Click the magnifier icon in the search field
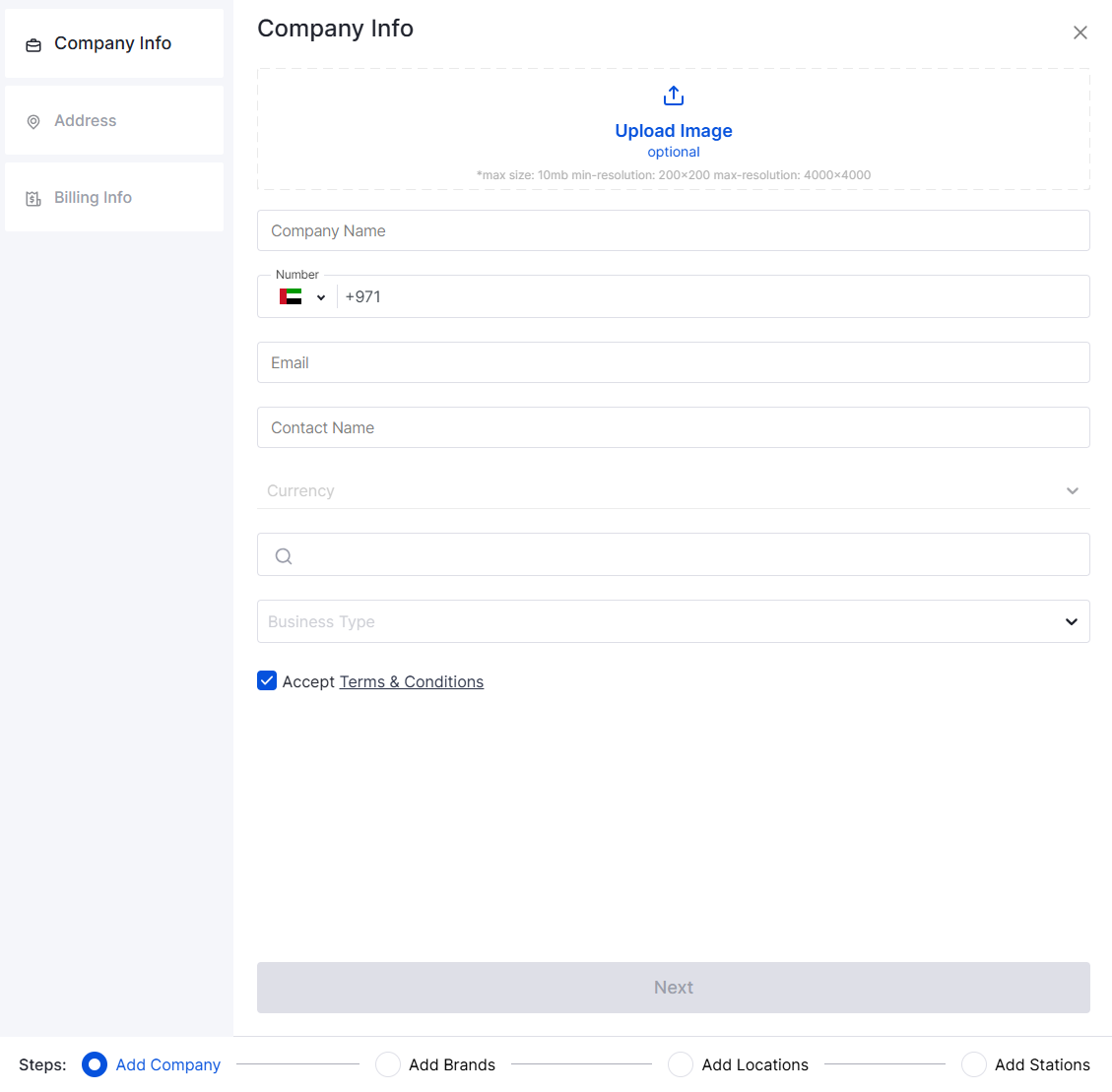This screenshot has width=1112, height=1092. tap(284, 555)
